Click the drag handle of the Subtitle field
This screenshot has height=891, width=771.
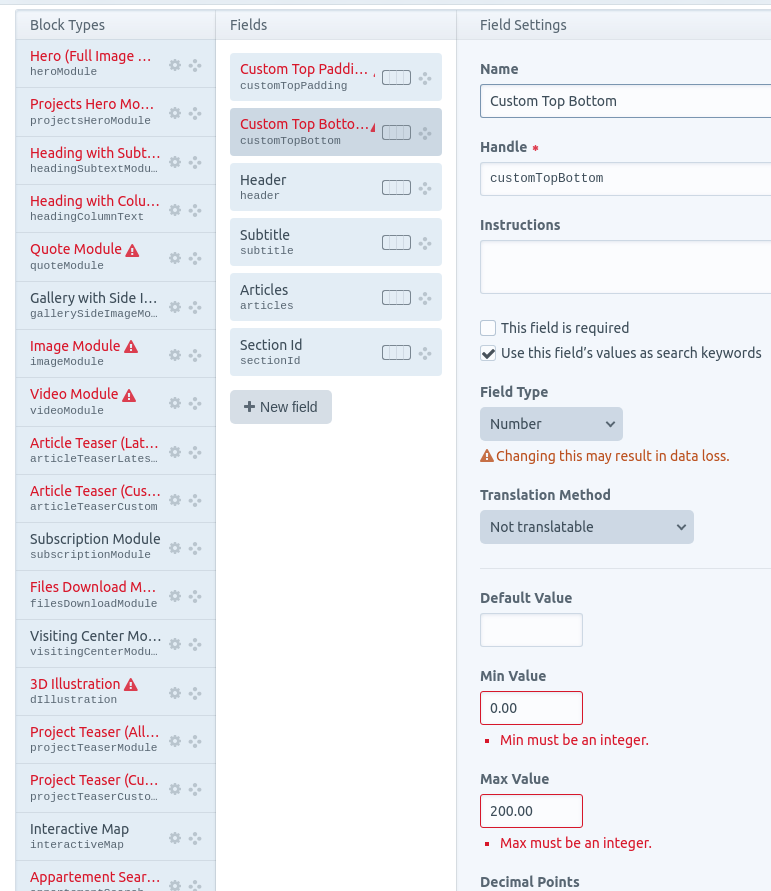pyautogui.click(x=424, y=242)
